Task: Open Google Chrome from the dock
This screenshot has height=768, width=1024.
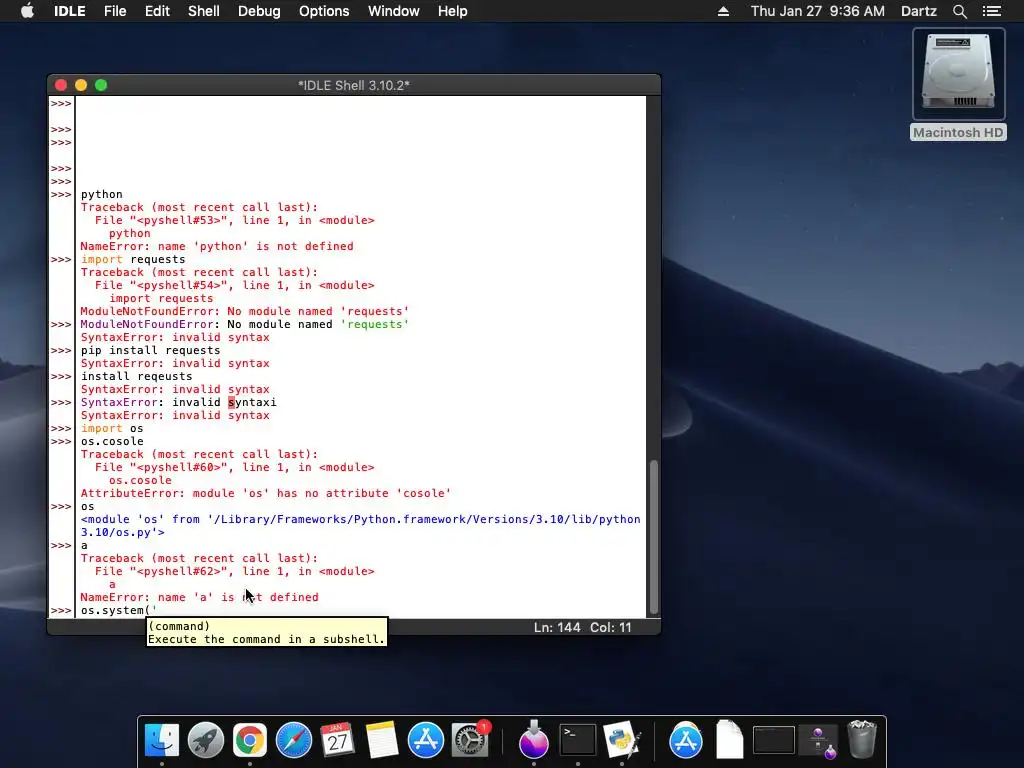Action: (249, 741)
